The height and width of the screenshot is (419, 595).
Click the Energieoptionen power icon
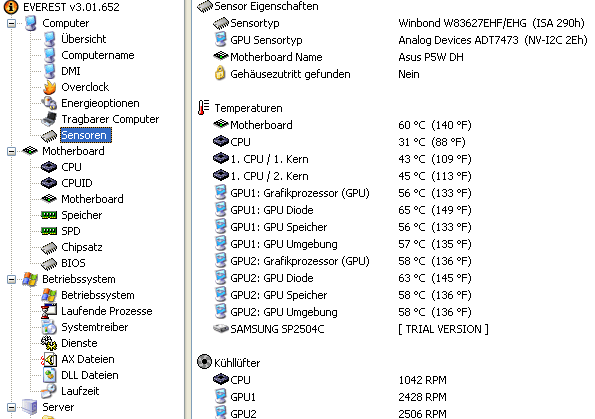click(x=49, y=103)
